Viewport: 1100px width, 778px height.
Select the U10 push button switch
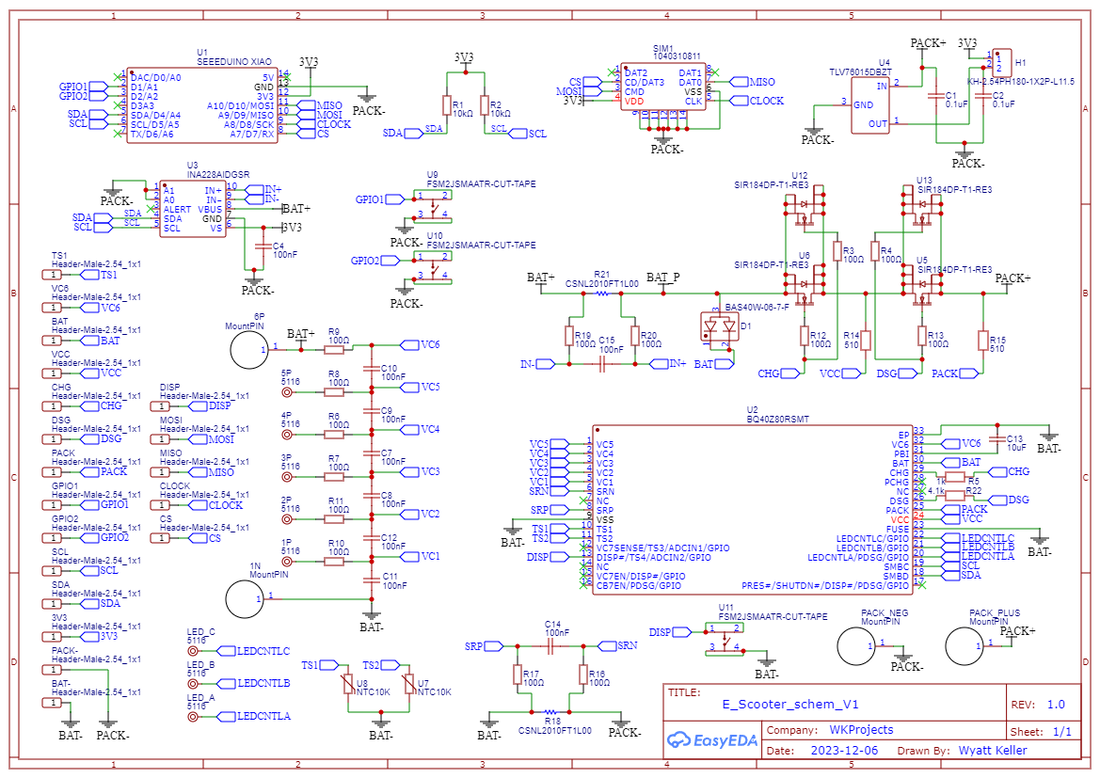433,268
